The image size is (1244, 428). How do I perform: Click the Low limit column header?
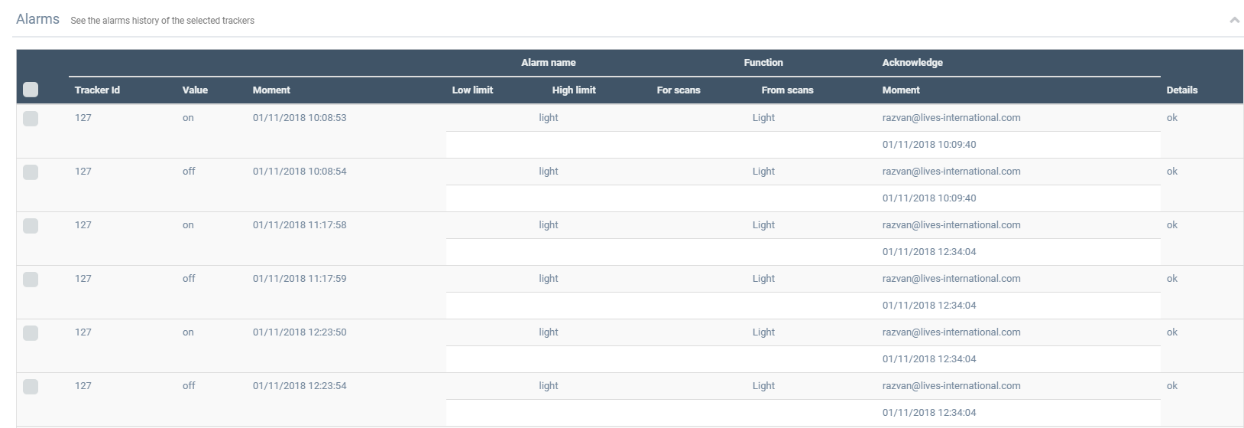(x=472, y=90)
